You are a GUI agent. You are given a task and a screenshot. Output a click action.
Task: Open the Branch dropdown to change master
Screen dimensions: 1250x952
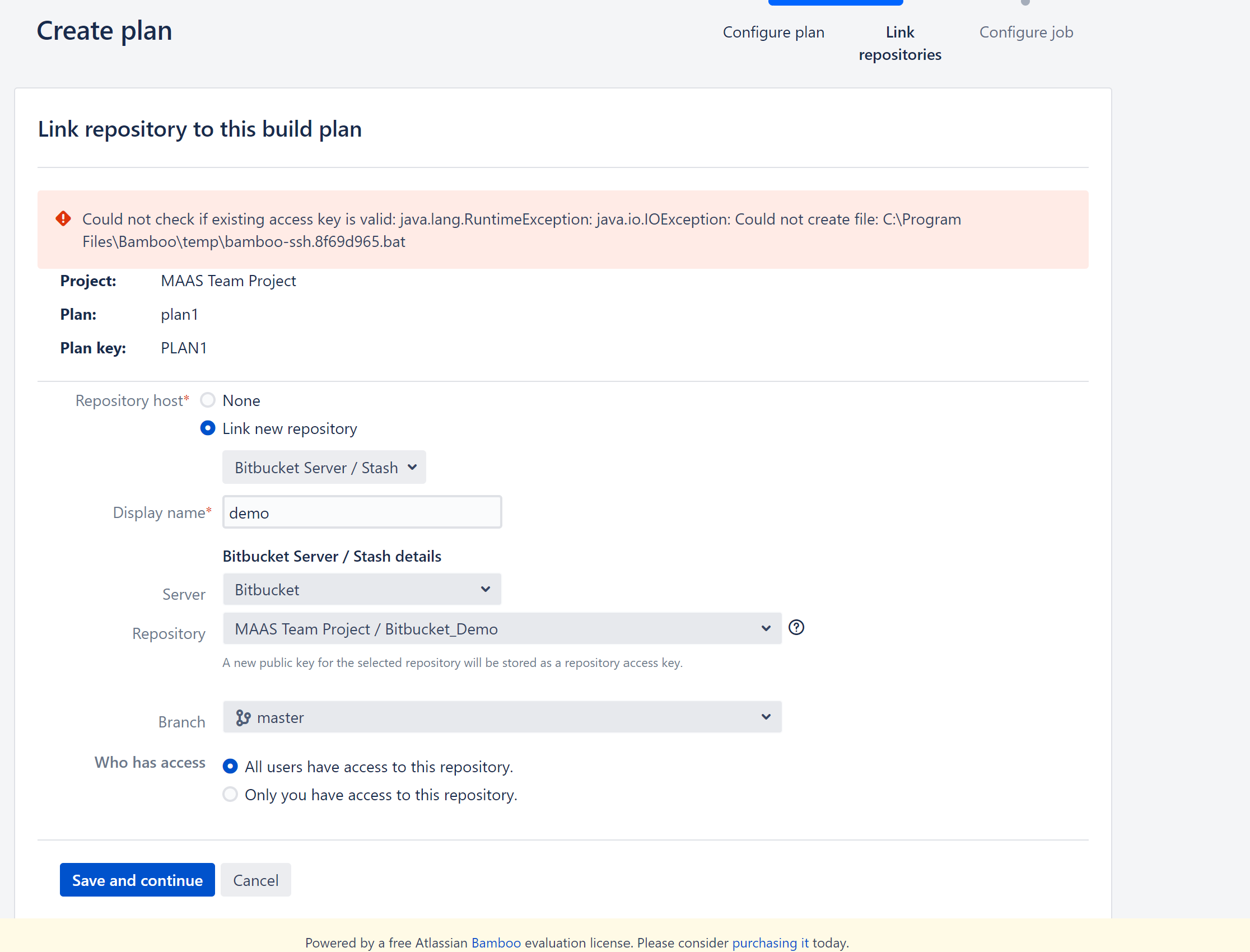coord(501,717)
